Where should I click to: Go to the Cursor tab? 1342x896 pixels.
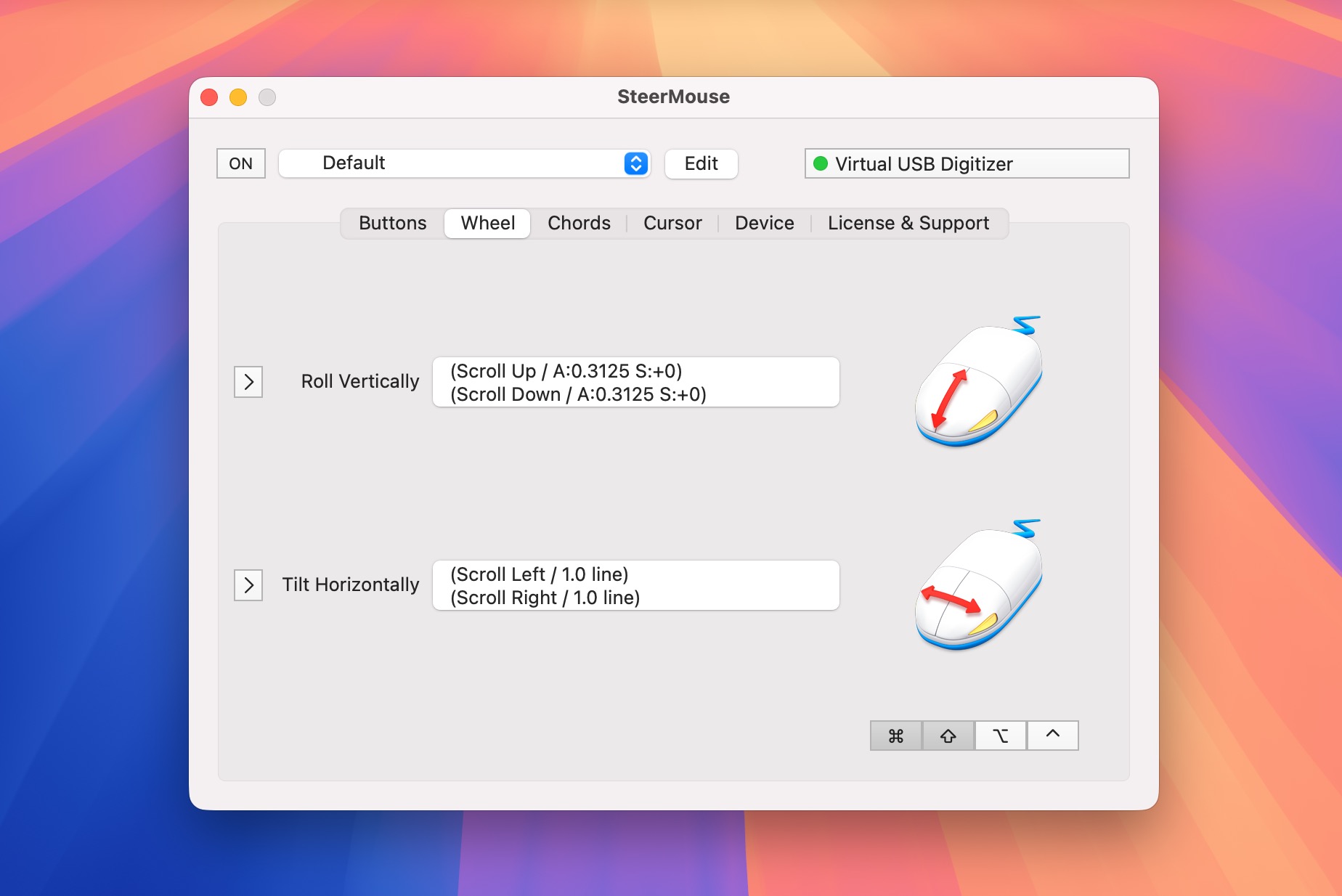[672, 223]
